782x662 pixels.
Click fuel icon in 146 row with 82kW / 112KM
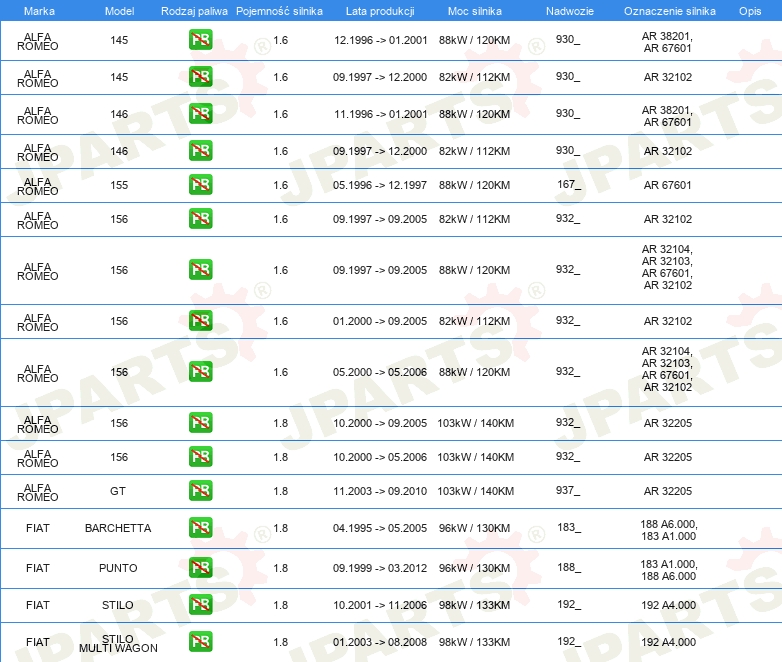tap(200, 151)
